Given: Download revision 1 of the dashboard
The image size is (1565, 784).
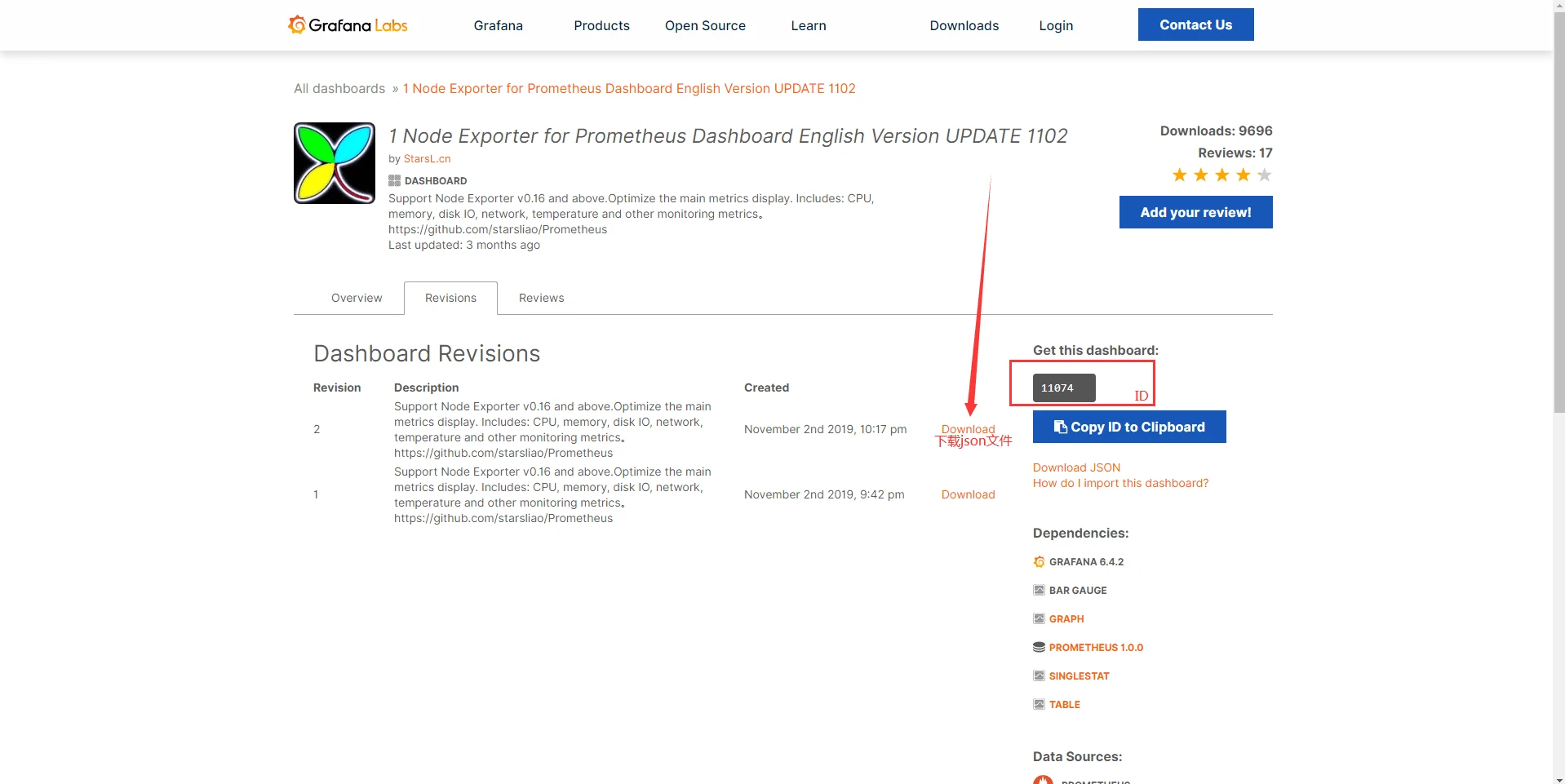Looking at the screenshot, I should 968,495.
